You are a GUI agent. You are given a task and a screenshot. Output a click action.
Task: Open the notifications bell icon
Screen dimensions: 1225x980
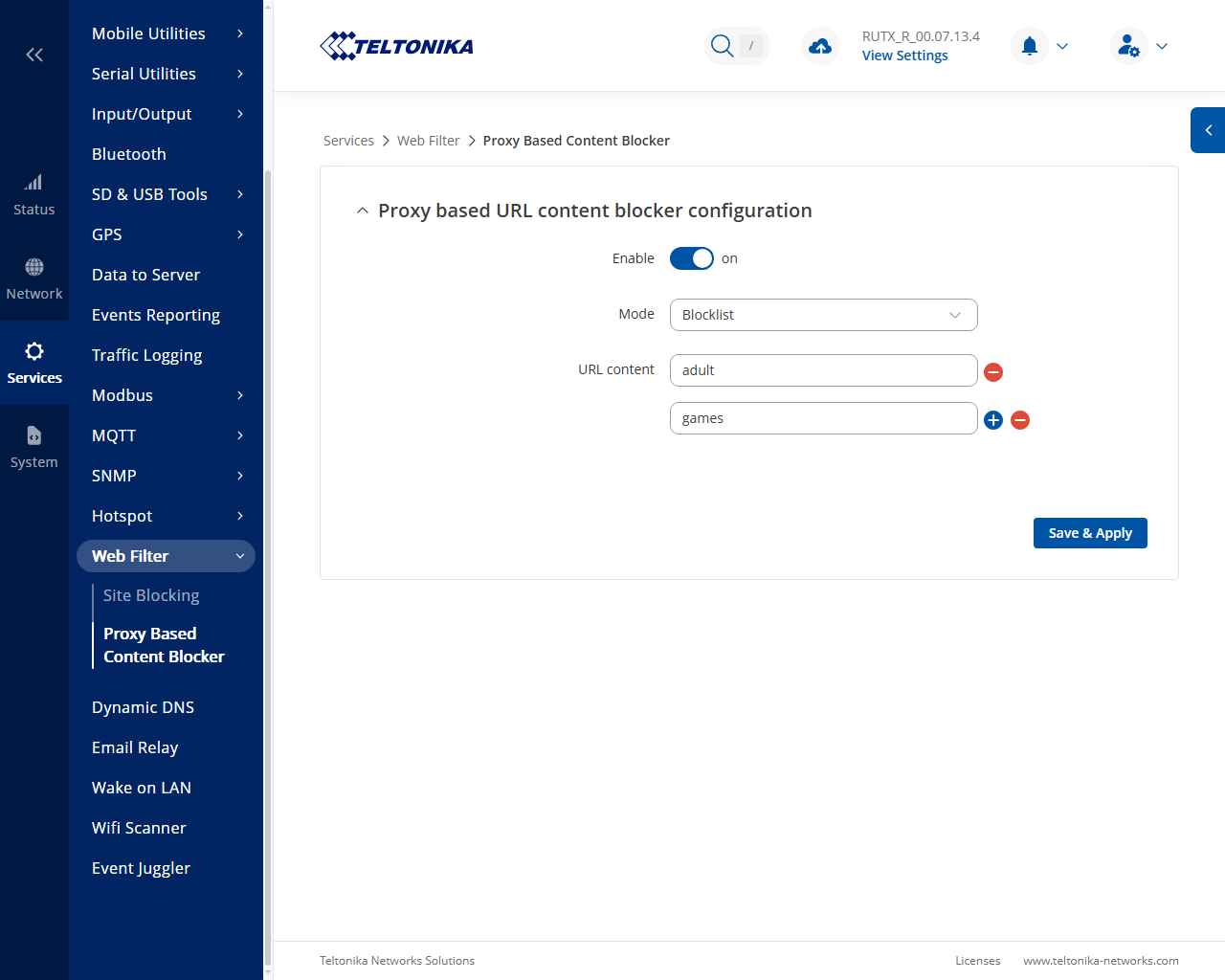coord(1030,46)
